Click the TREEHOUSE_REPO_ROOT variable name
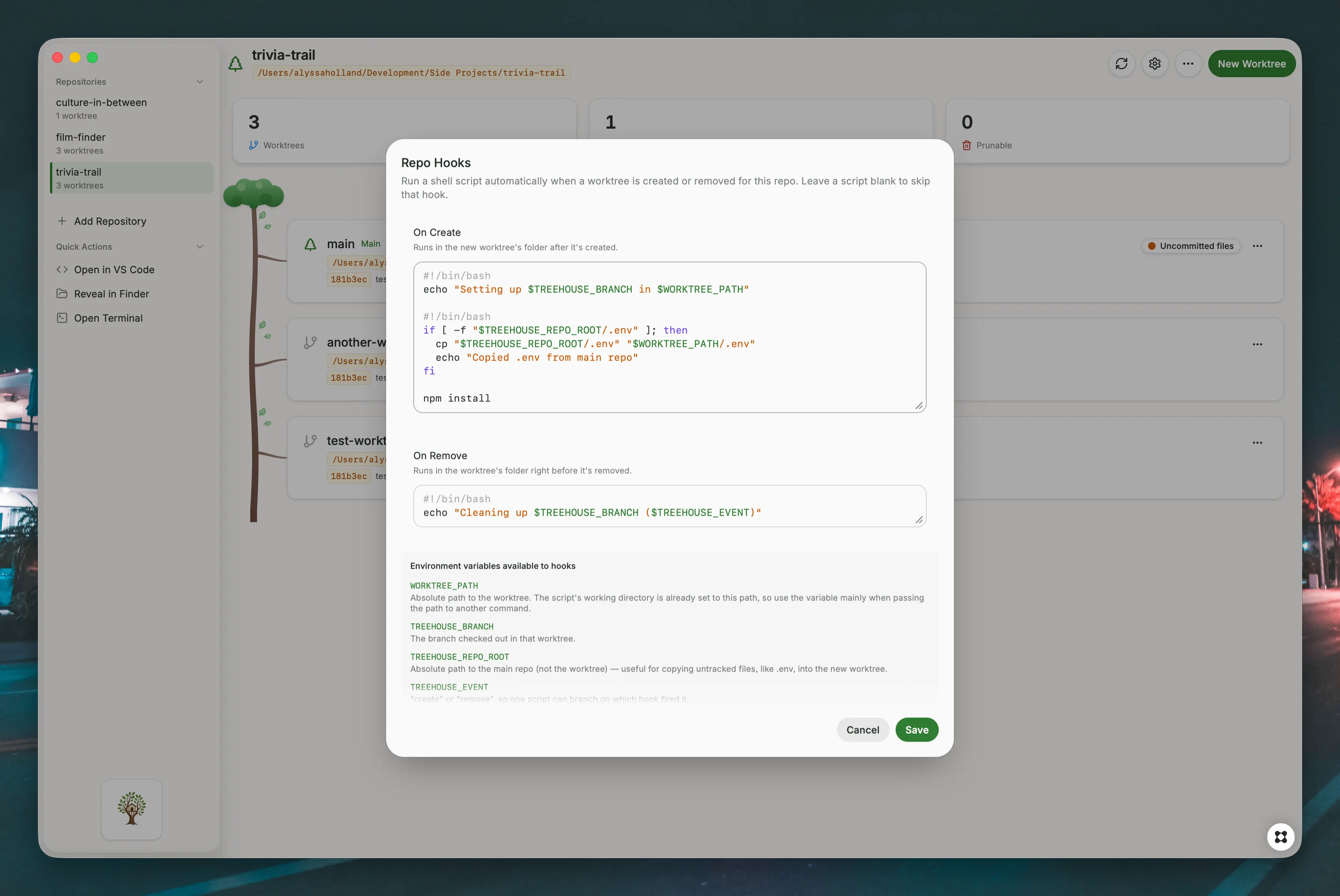This screenshot has width=1340, height=896. 460,657
